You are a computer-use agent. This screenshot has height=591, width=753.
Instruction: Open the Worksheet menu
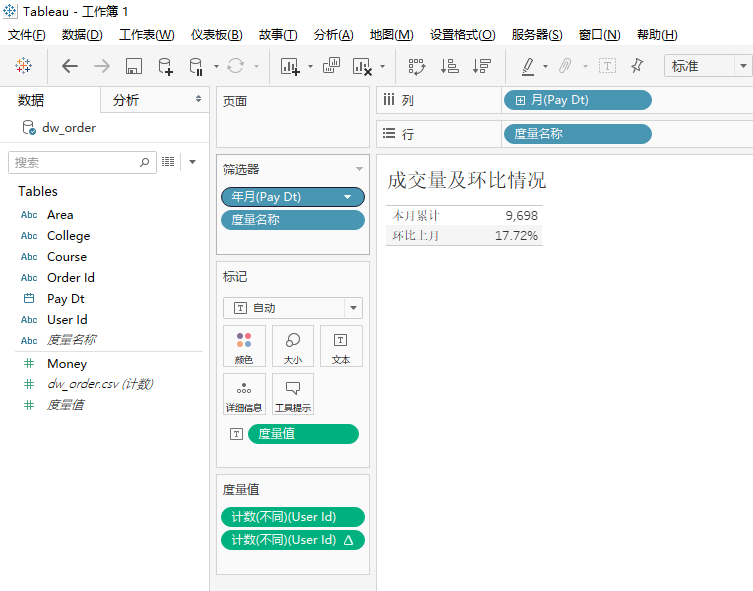147,35
